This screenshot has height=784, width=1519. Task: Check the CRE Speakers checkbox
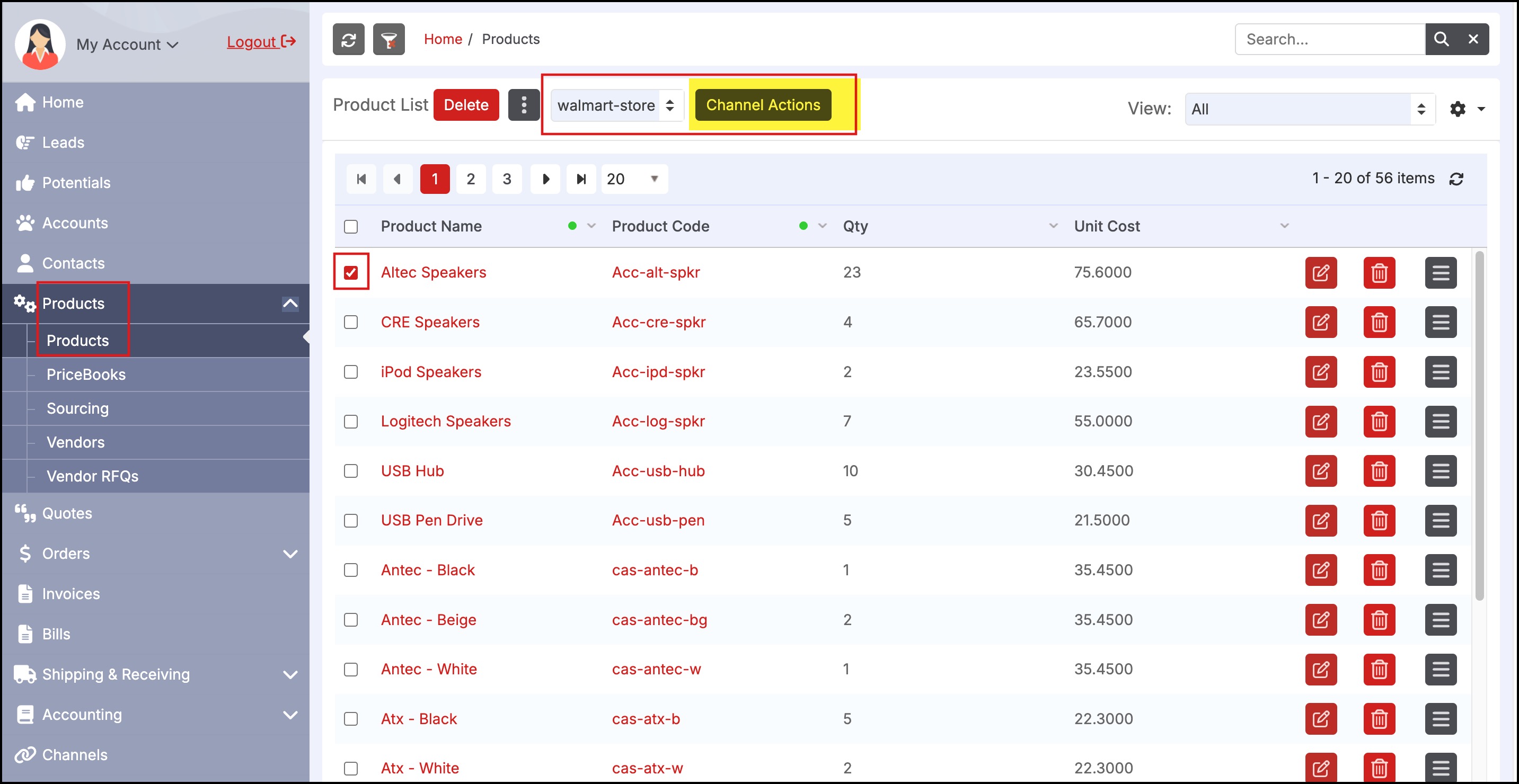pos(351,323)
